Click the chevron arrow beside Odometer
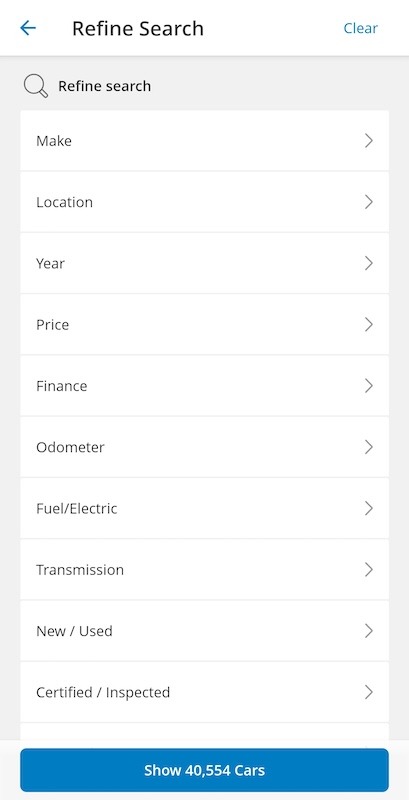 (369, 447)
